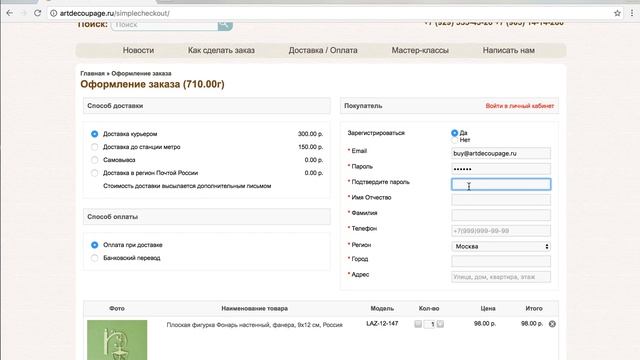Choose Нет for registration
Screen dimensions: 640x360
point(454,140)
